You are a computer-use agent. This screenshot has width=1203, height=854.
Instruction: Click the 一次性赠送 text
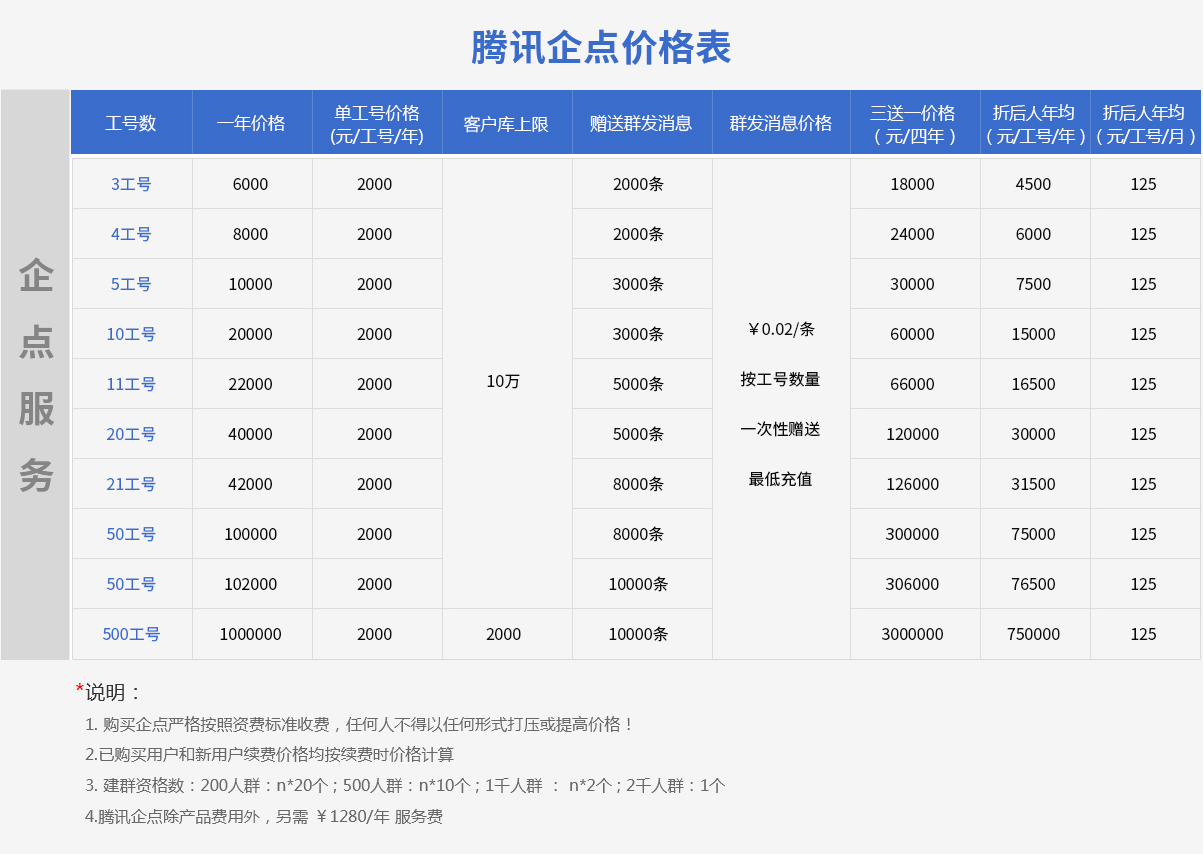point(780,429)
